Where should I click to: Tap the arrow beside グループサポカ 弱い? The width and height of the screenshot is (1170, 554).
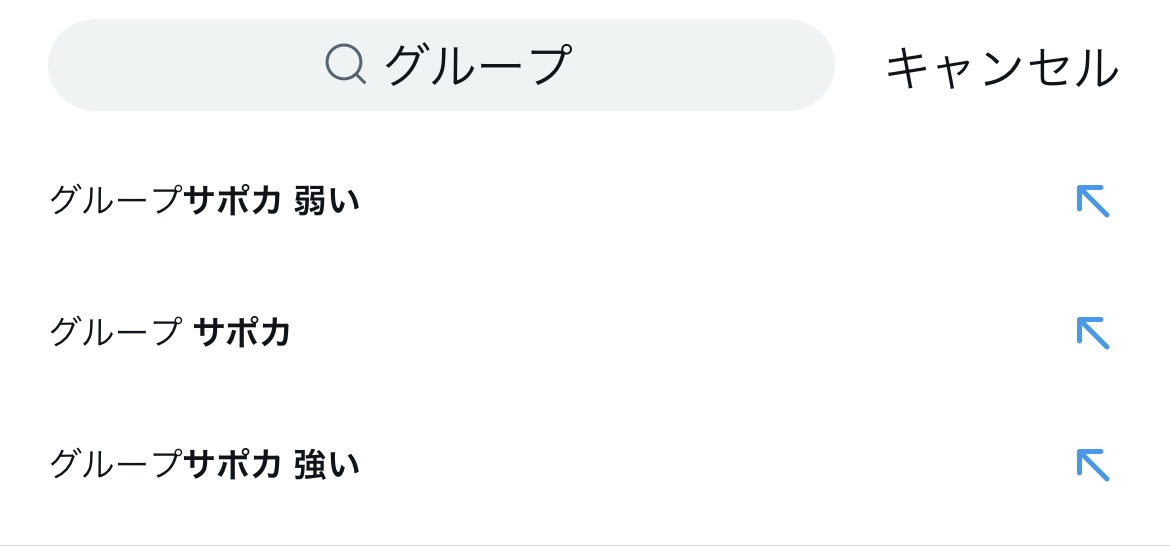pos(1093,201)
